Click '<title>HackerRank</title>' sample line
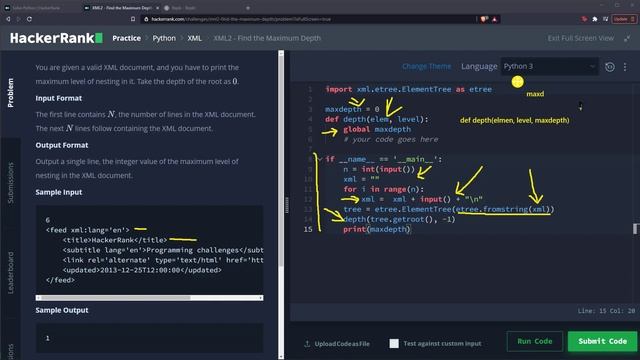 pos(115,240)
